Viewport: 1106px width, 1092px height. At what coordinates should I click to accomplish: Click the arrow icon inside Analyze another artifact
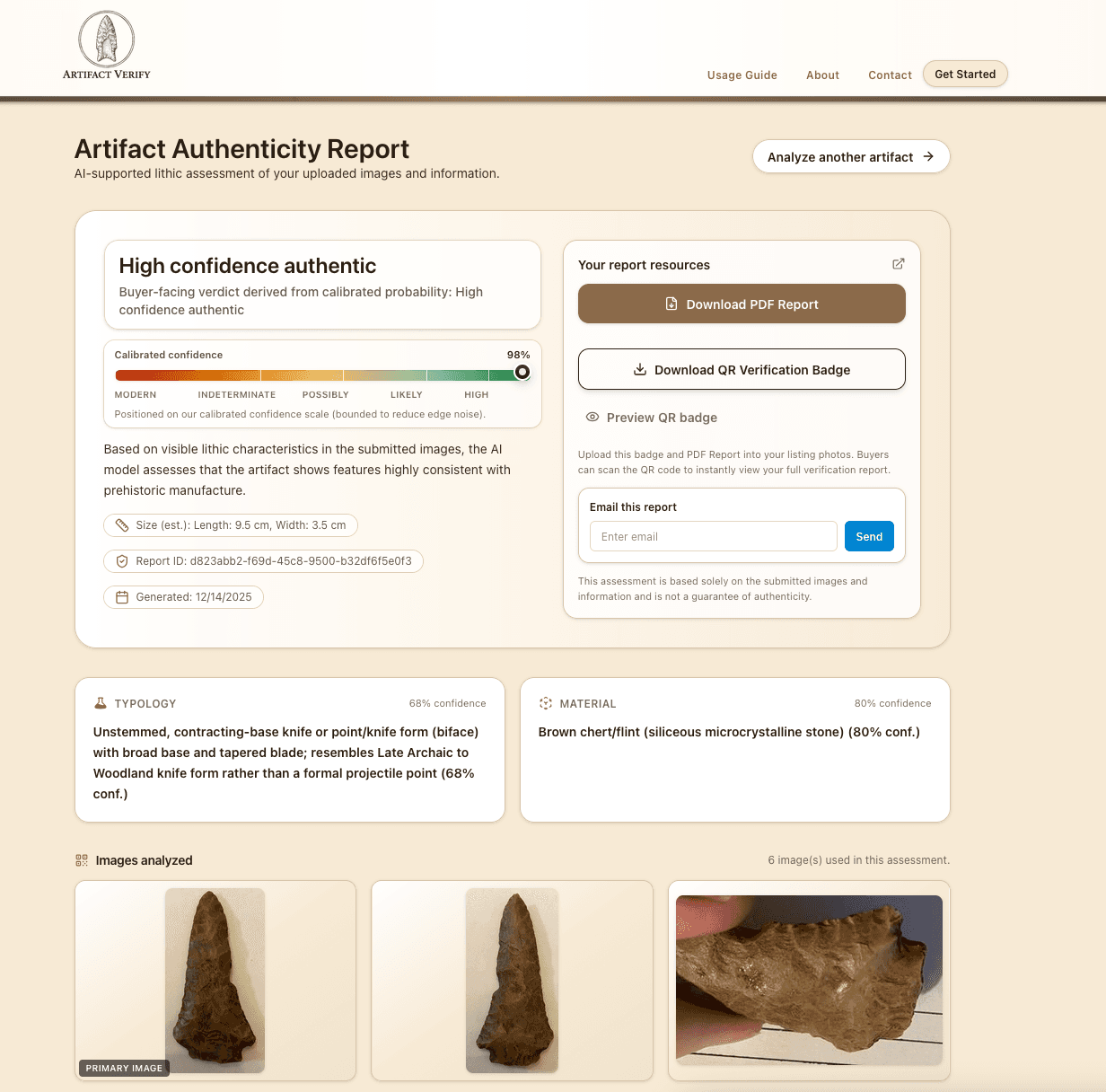927,156
